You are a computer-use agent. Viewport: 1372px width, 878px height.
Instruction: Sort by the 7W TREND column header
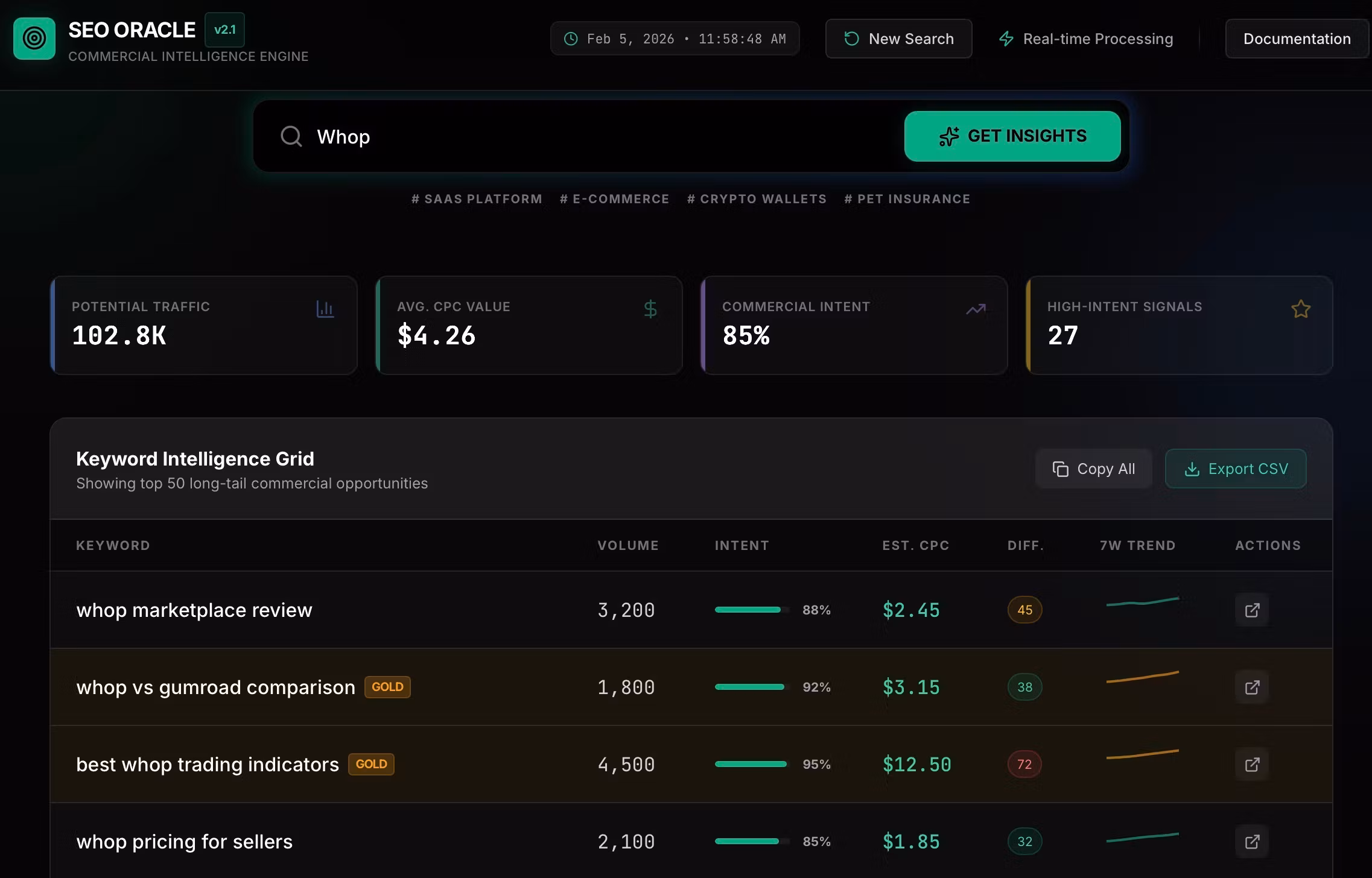pyautogui.click(x=1138, y=546)
